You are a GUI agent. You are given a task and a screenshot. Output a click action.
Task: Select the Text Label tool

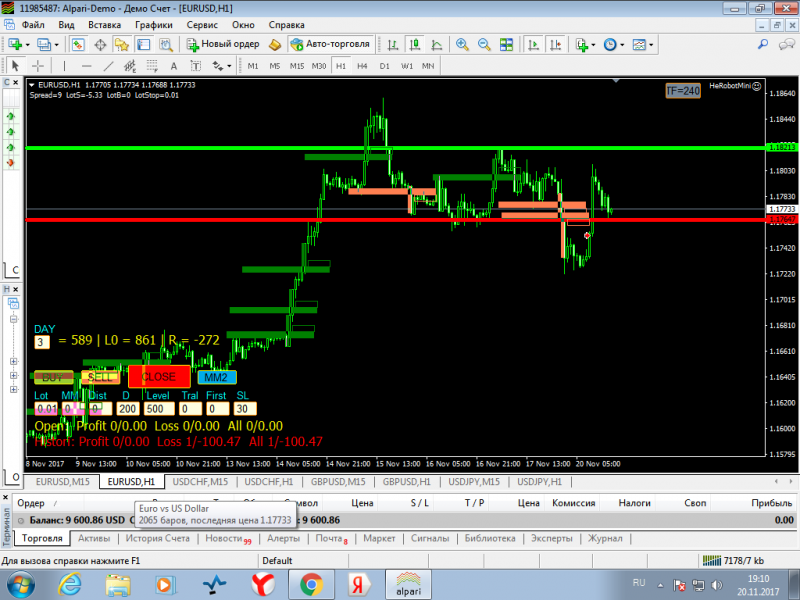195,66
